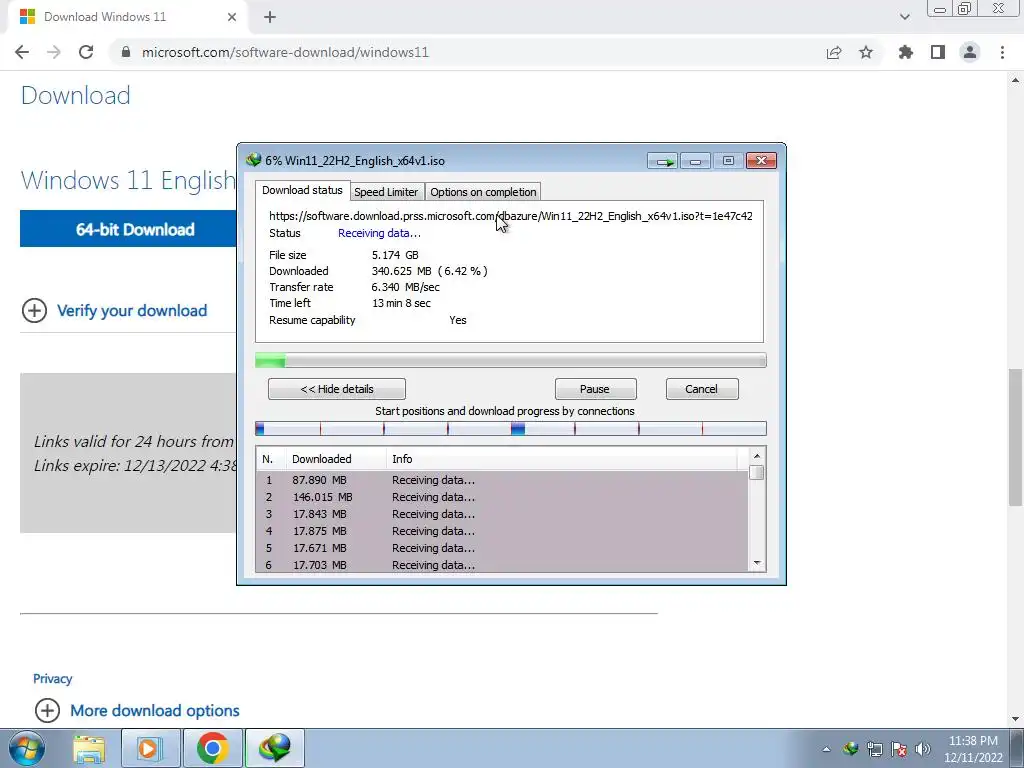Switch to Speed Limiter tab

coord(386,192)
